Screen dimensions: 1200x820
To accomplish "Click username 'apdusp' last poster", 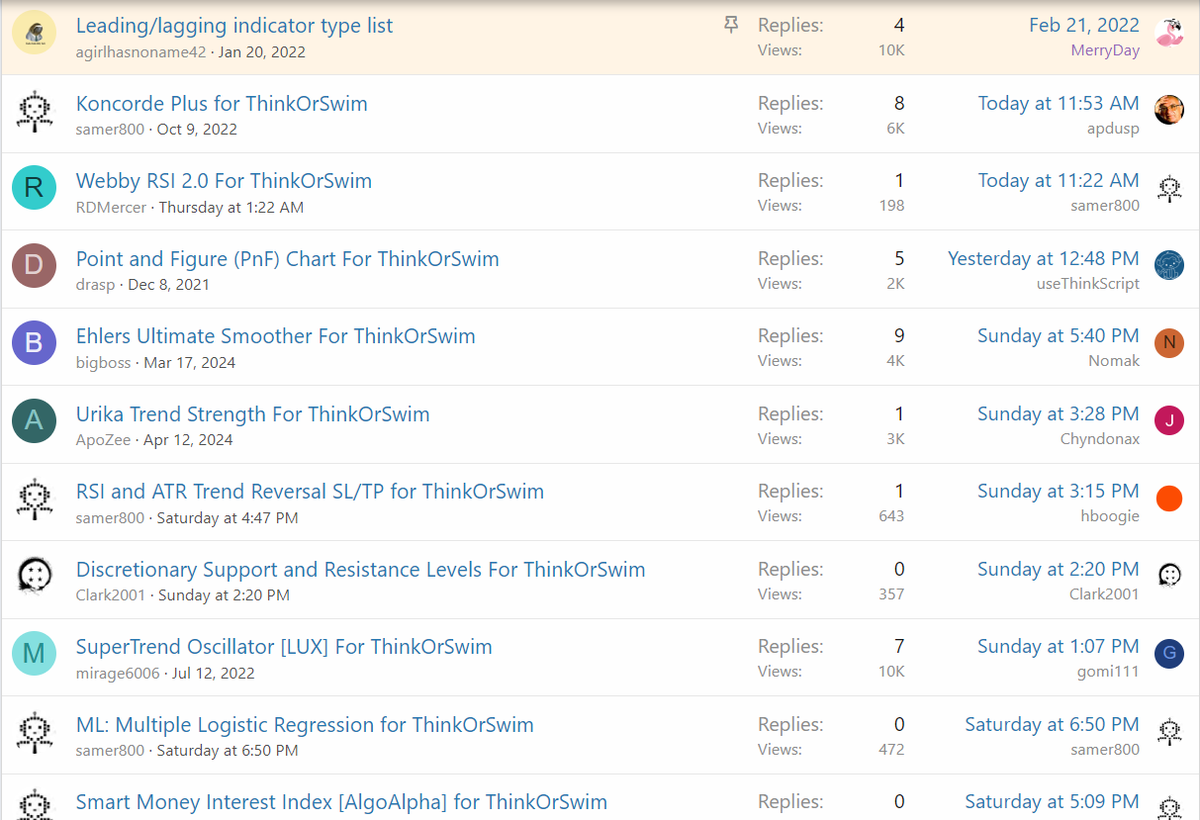I will tap(1113, 128).
